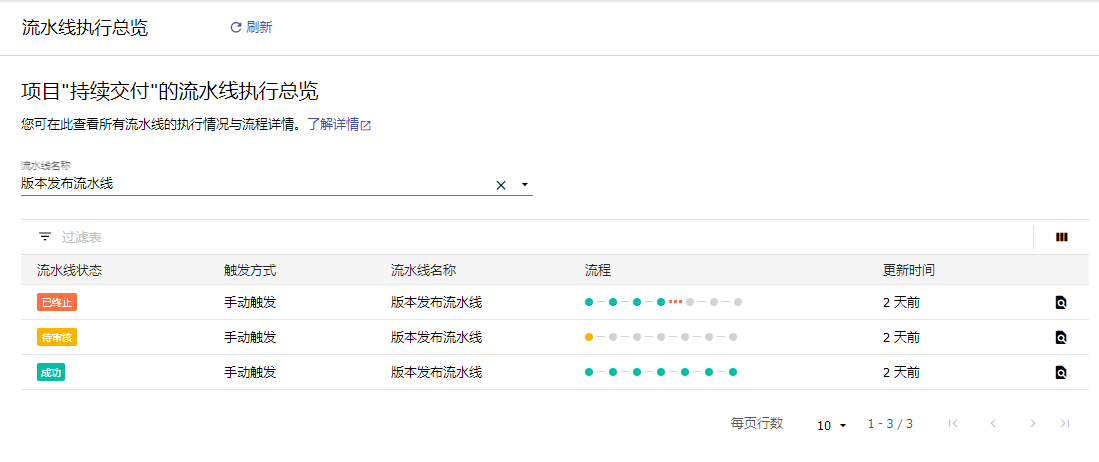Viewport: 1099px width, 462px height.
Task: Open the 了解详情 link
Action: [x=339, y=125]
